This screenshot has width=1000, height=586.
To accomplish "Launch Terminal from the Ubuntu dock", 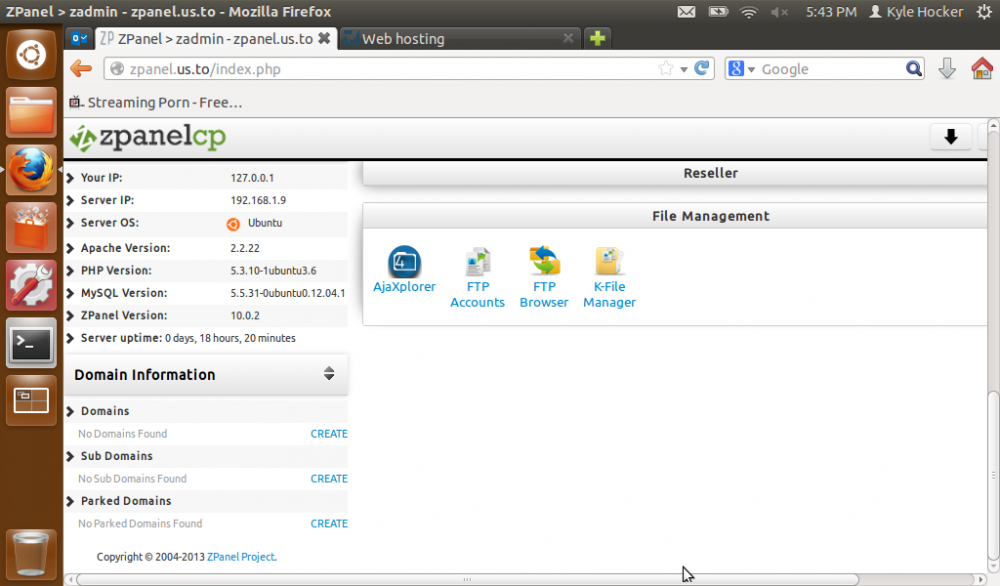I will coord(31,344).
